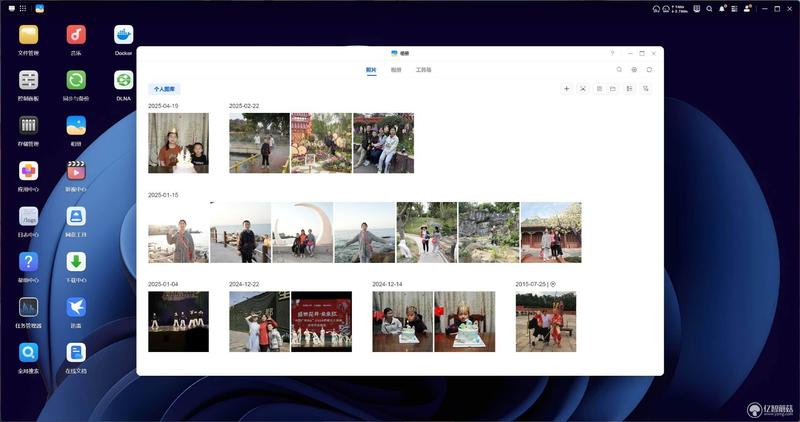
Task: Click the folder view icon in album toolbar
Action: coord(613,89)
